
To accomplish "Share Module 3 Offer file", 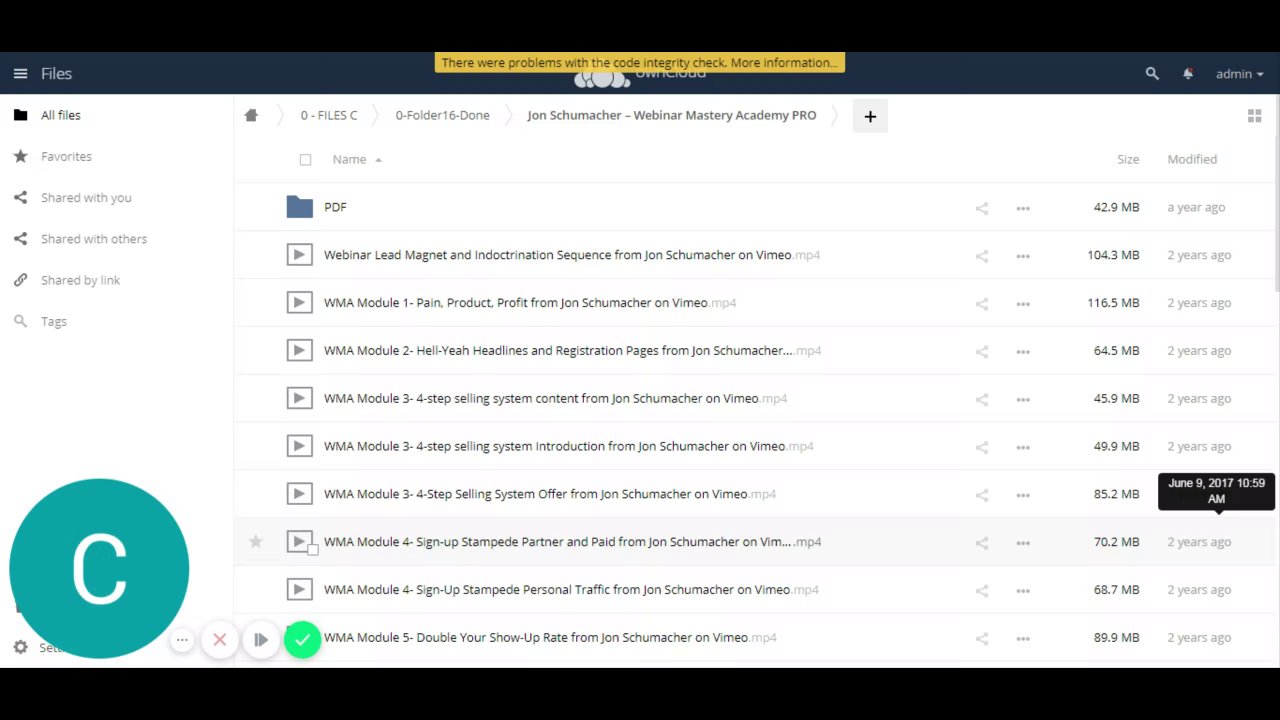I will click(x=982, y=495).
